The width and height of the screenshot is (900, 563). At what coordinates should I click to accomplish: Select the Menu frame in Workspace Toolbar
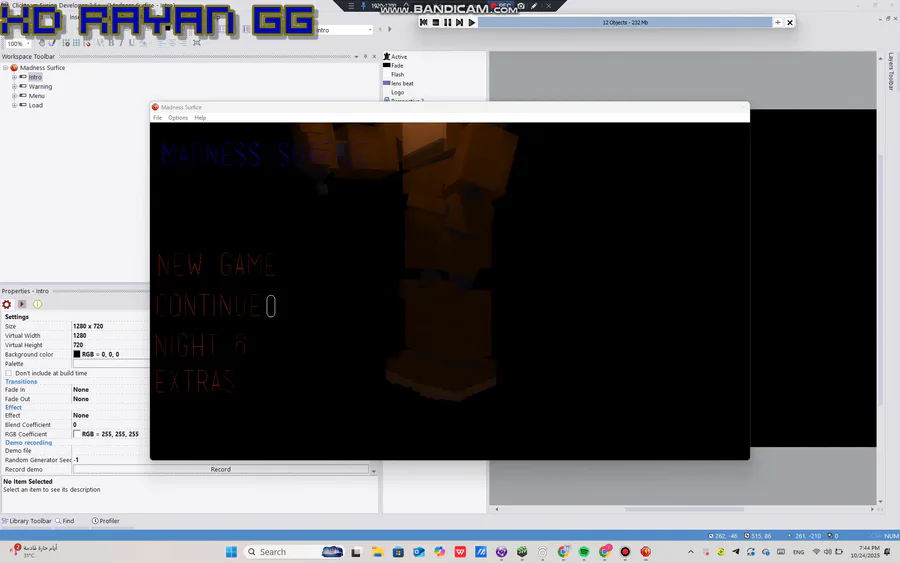[36, 96]
